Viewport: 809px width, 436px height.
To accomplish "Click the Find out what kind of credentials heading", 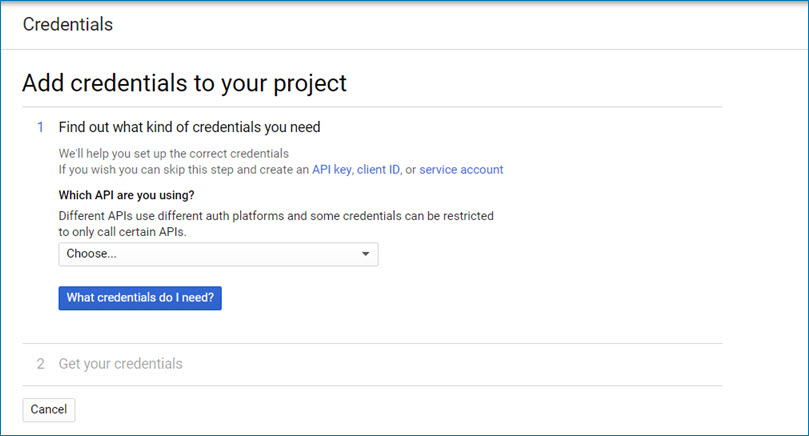I will (x=189, y=127).
